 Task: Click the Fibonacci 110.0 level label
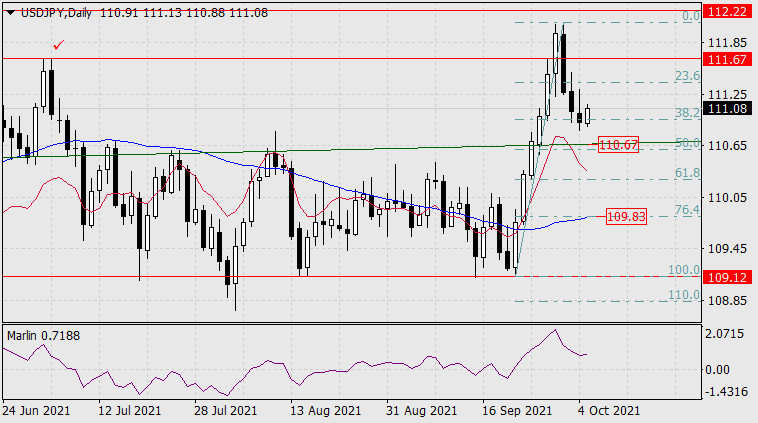[x=684, y=294]
